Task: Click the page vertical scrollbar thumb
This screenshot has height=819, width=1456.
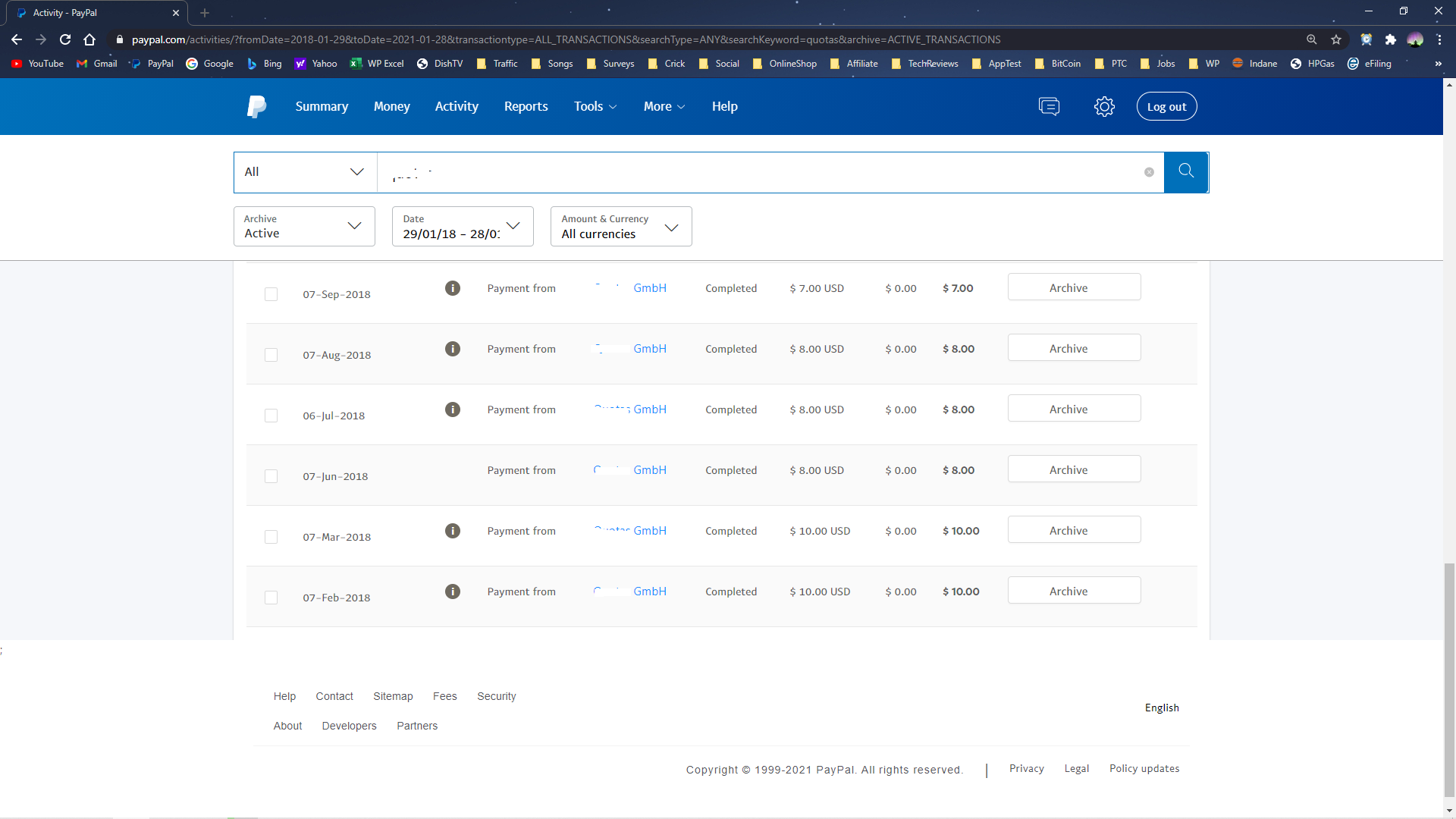Action: point(1449,679)
